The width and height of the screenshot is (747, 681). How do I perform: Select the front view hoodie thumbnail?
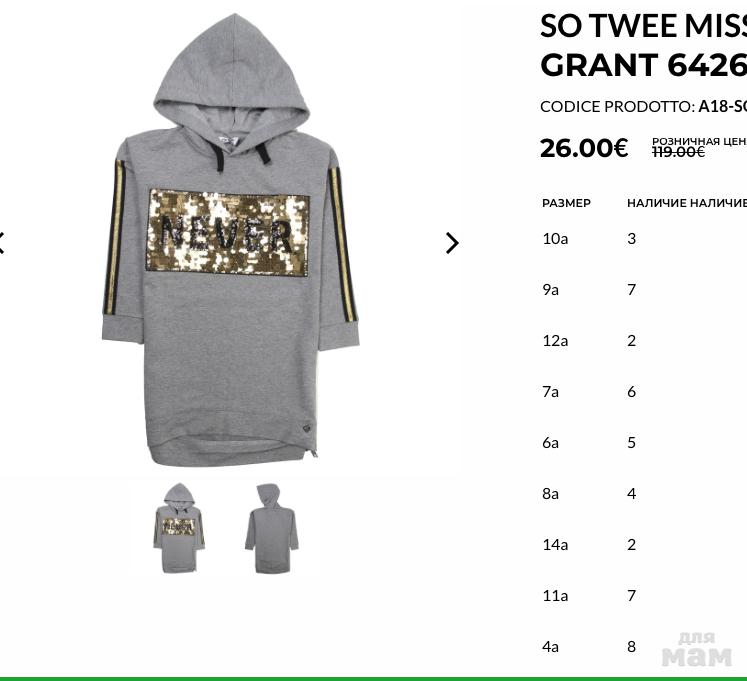tap(179, 528)
